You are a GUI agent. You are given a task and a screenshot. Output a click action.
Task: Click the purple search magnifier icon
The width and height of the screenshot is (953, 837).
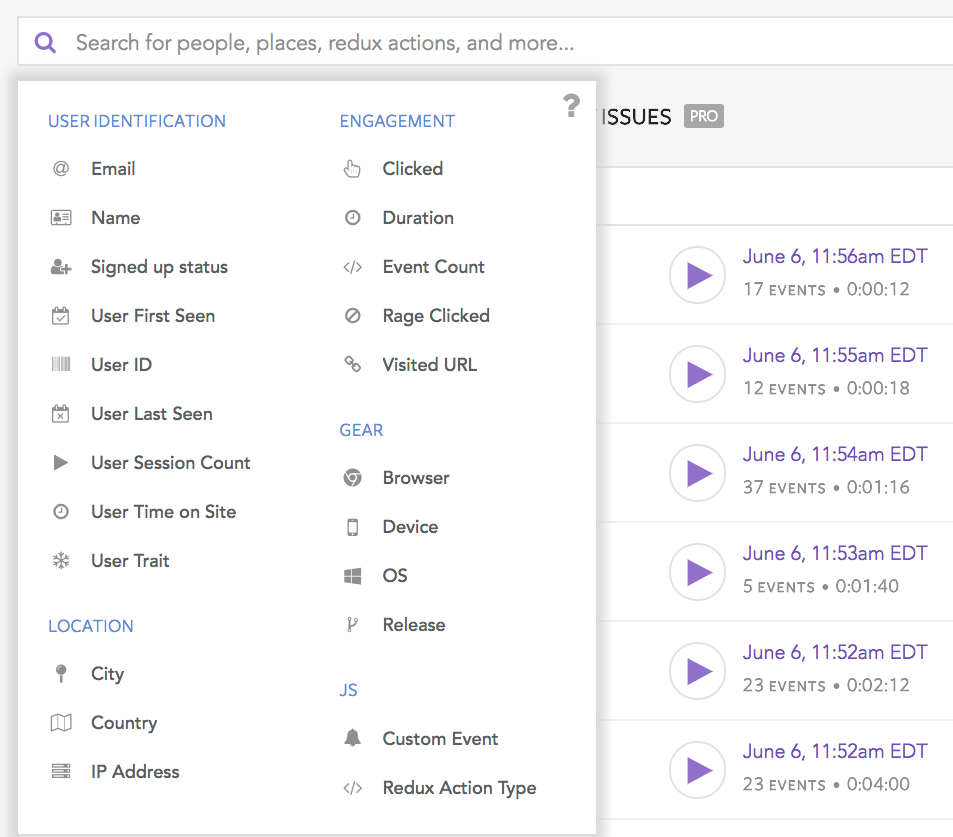[x=45, y=43]
